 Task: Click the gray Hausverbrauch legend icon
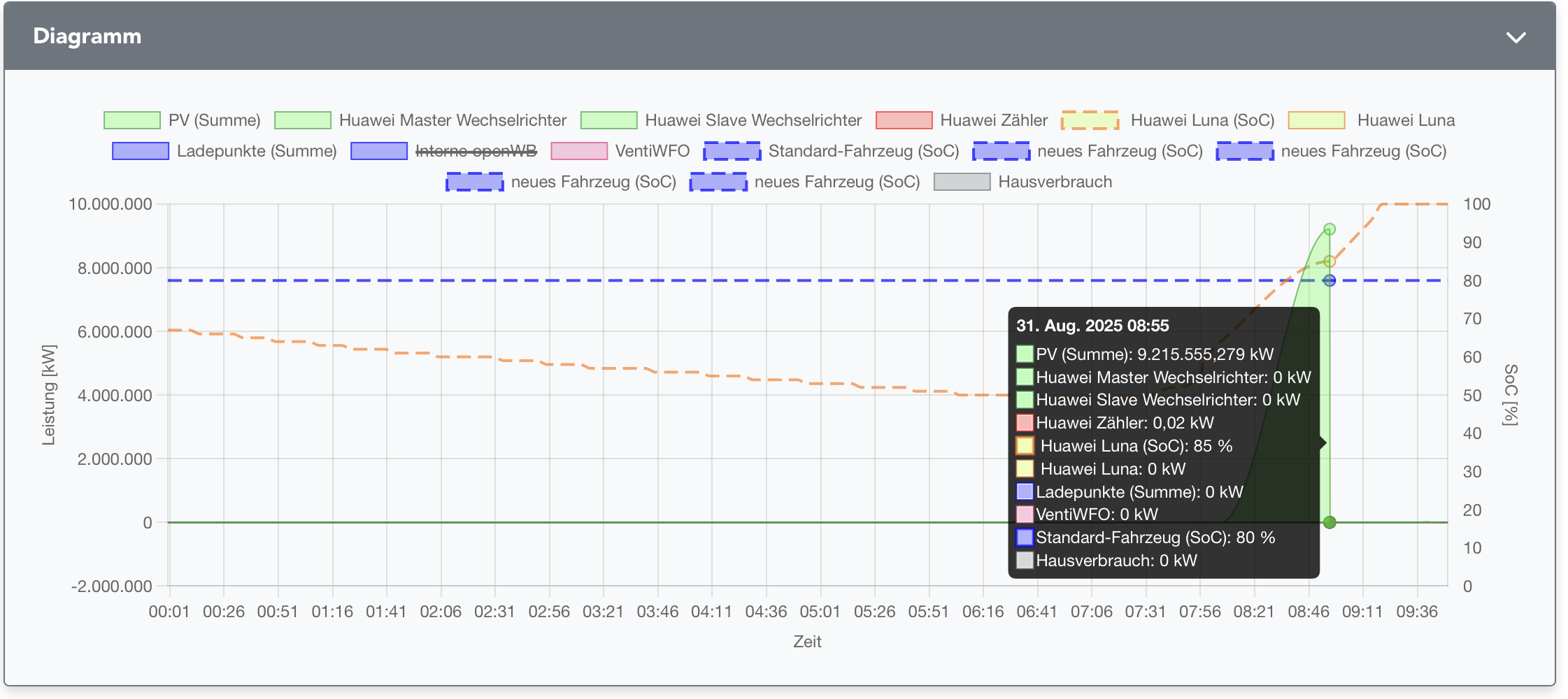[962, 182]
